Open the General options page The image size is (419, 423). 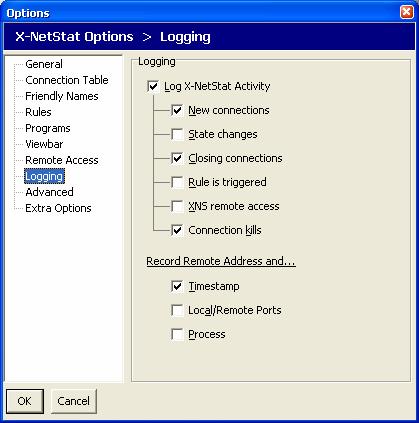tap(44, 64)
